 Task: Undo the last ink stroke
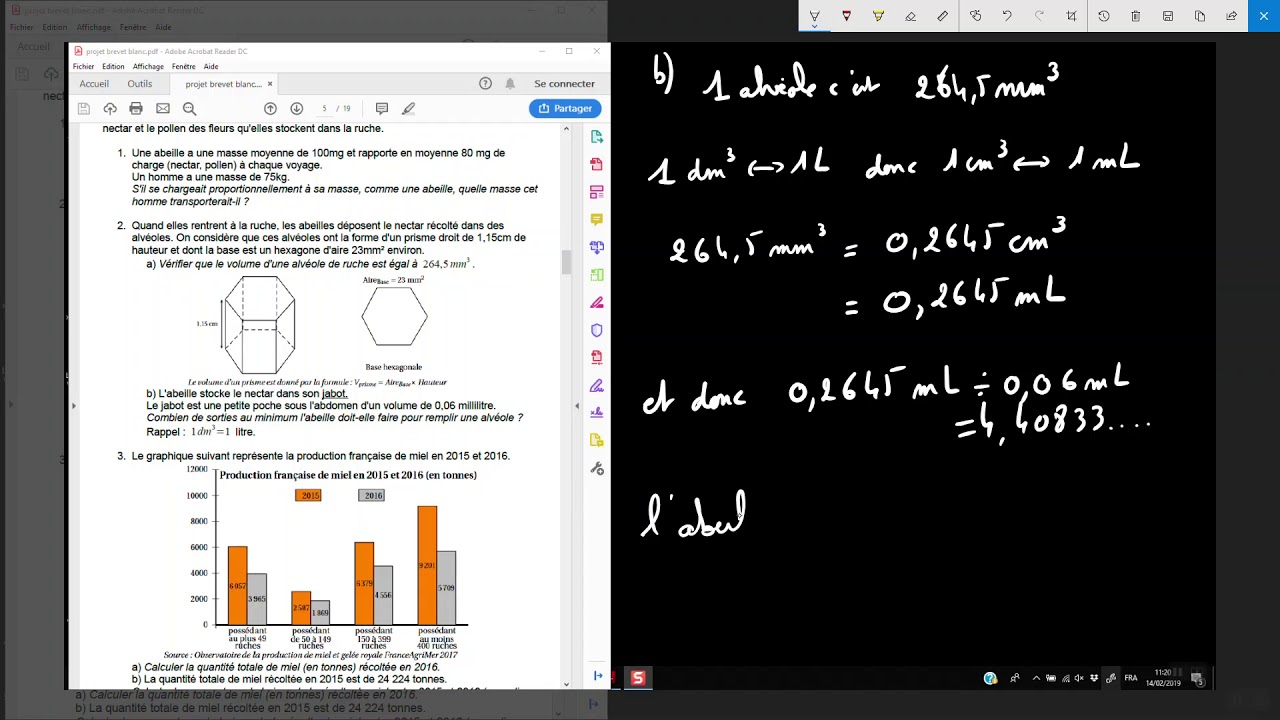coord(1007,16)
